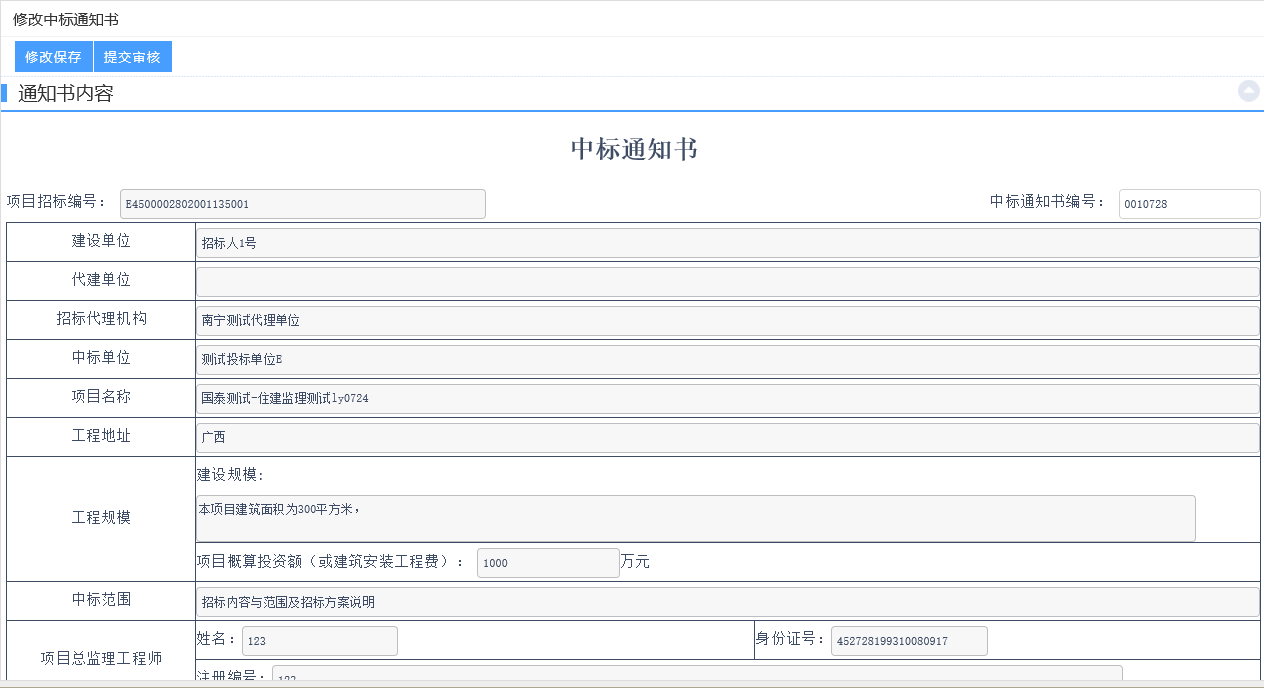Collapse the 通知书内容 section arrow icon

click(x=1248, y=91)
